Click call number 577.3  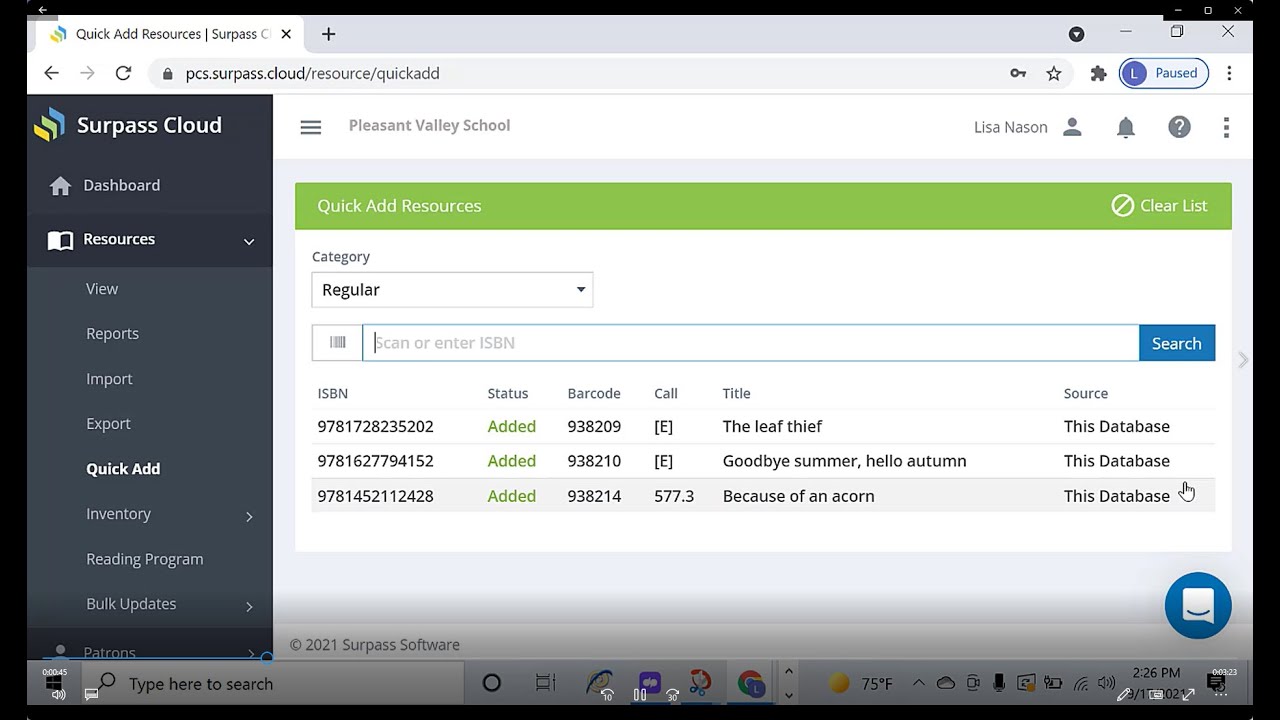674,496
